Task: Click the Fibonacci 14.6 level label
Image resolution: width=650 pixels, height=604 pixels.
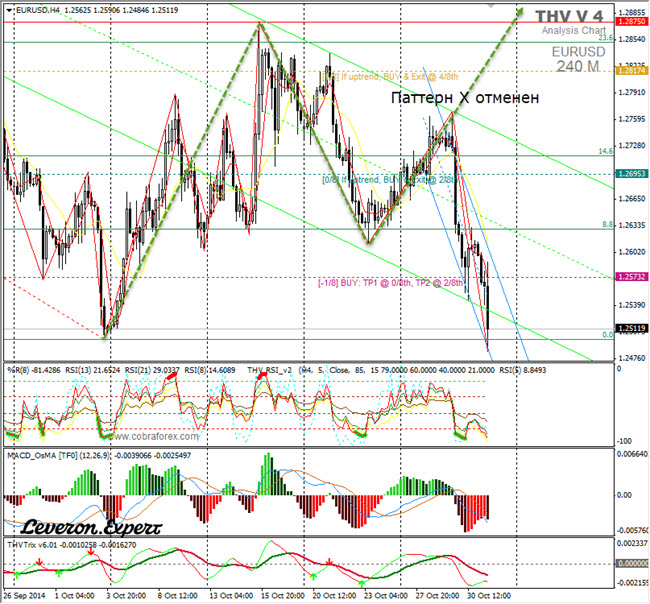Action: coord(605,151)
